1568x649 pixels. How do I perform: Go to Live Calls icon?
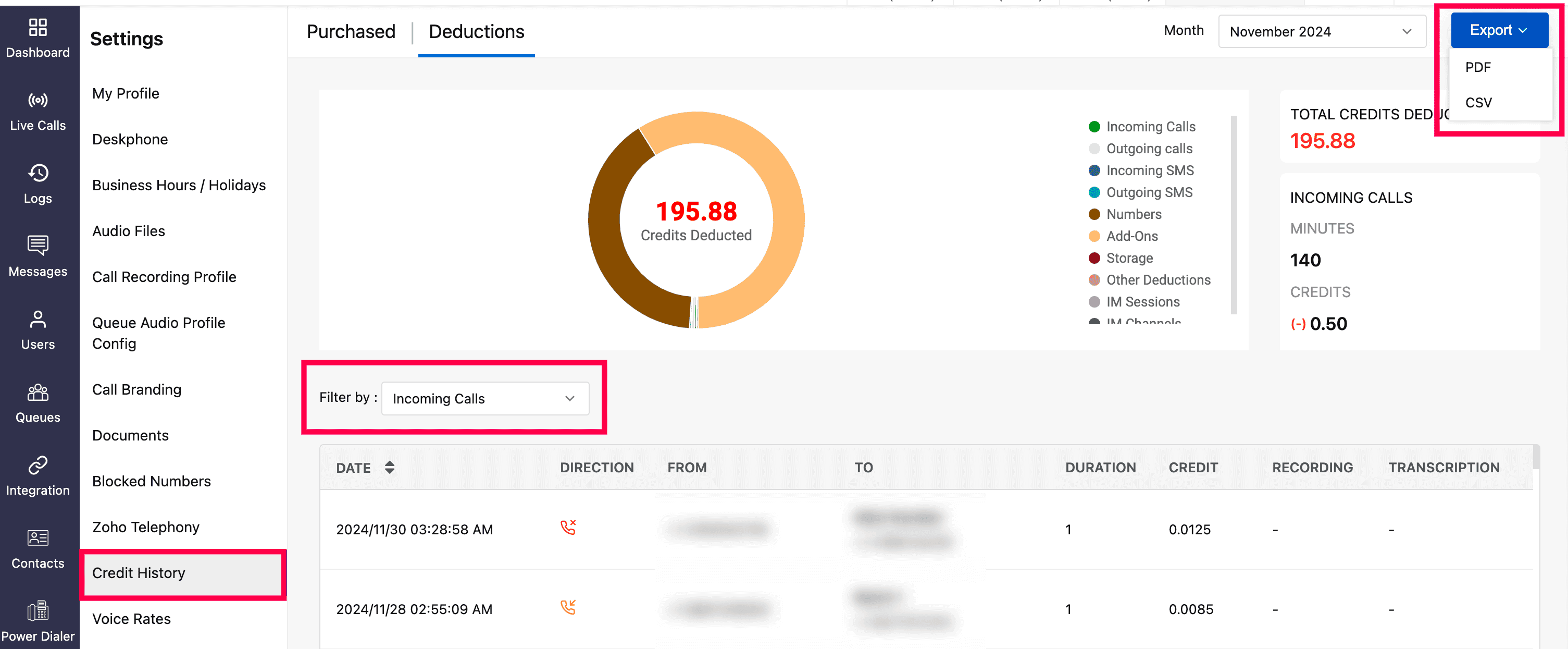[x=38, y=100]
